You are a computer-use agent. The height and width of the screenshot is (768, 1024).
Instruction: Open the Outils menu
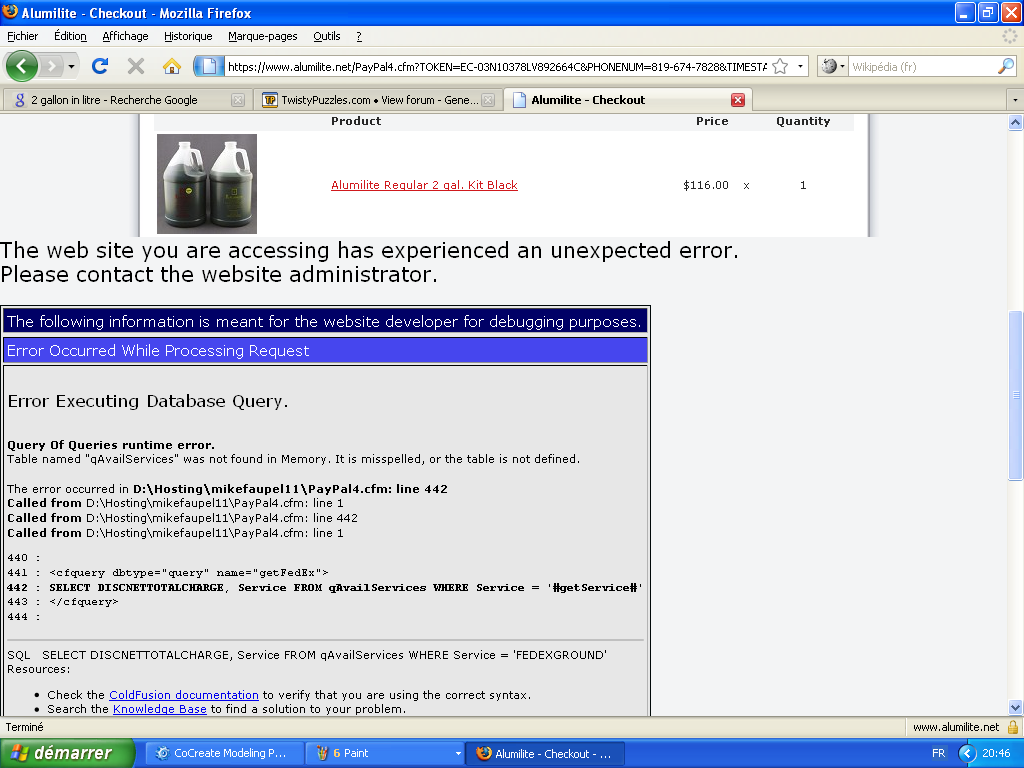(x=327, y=37)
